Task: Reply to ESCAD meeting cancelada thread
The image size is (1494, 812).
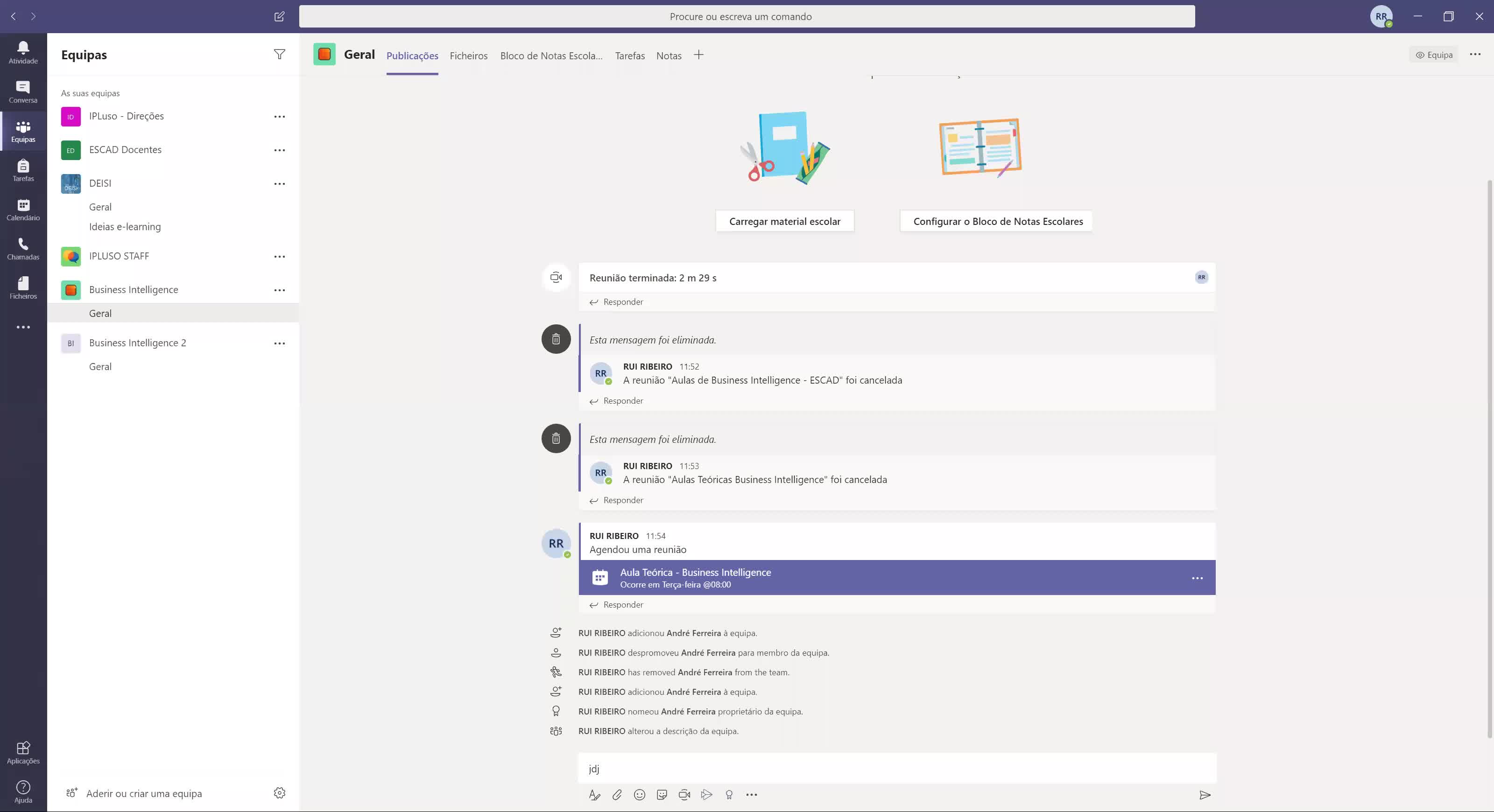Action: [616, 401]
